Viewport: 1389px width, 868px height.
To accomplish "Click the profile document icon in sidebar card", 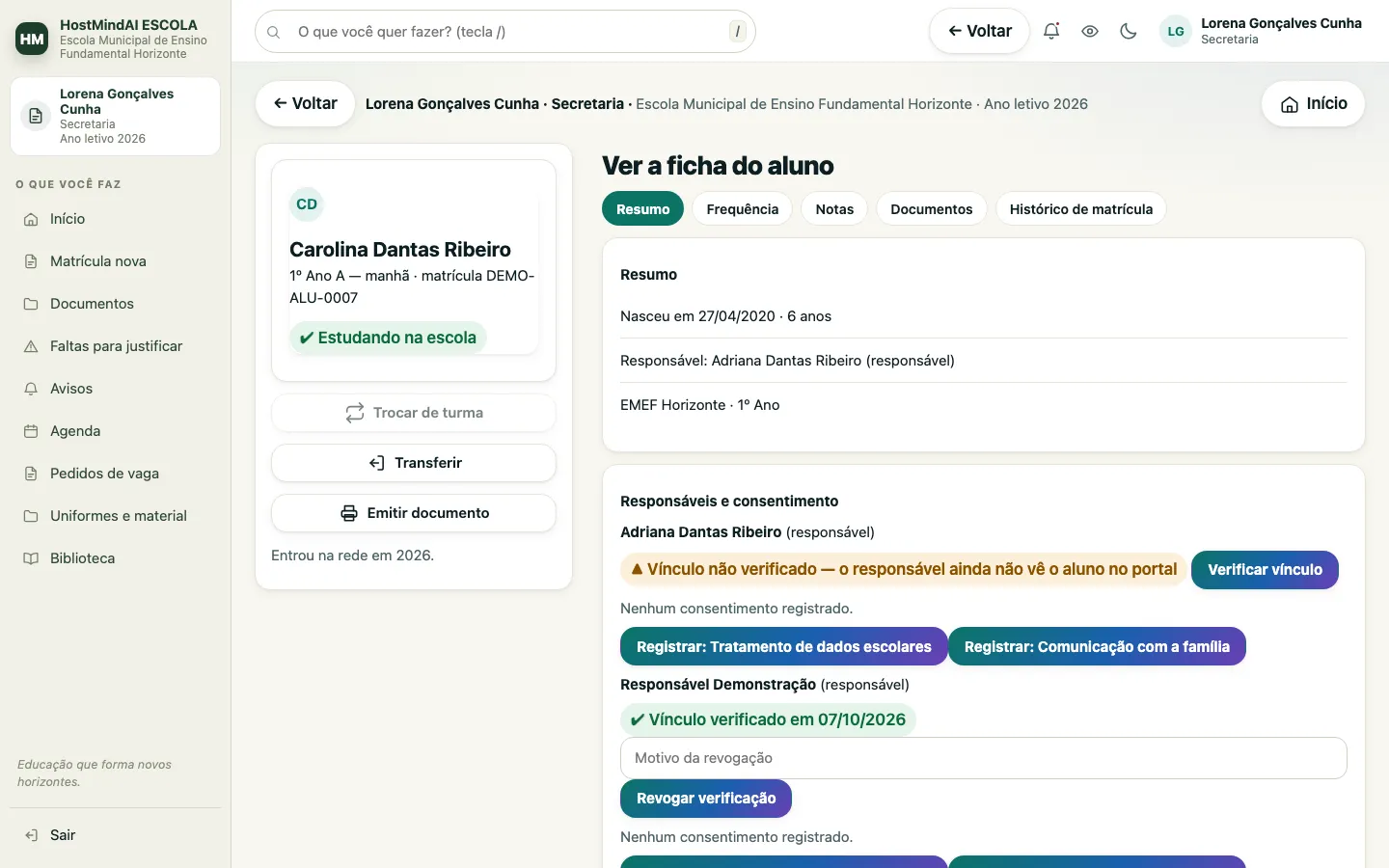I will 36,116.
